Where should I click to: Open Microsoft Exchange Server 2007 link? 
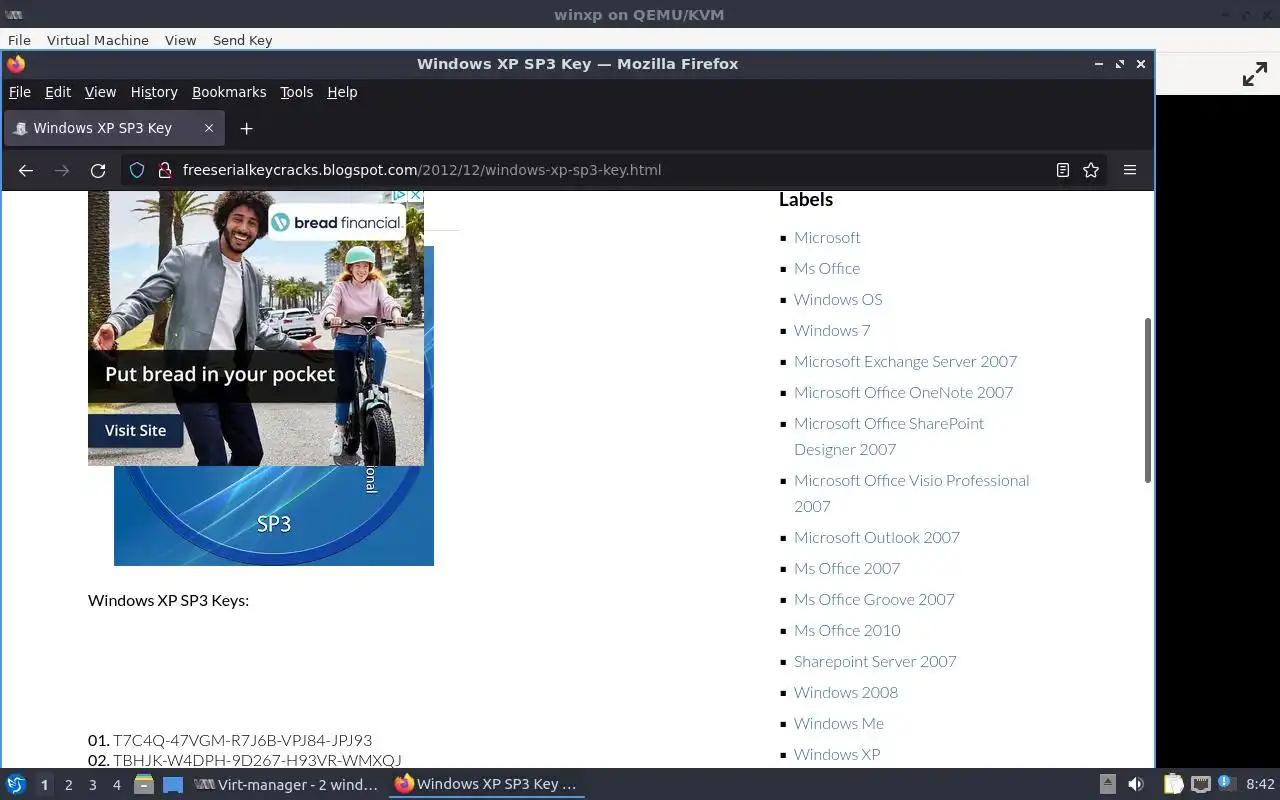pyautogui.click(x=905, y=361)
